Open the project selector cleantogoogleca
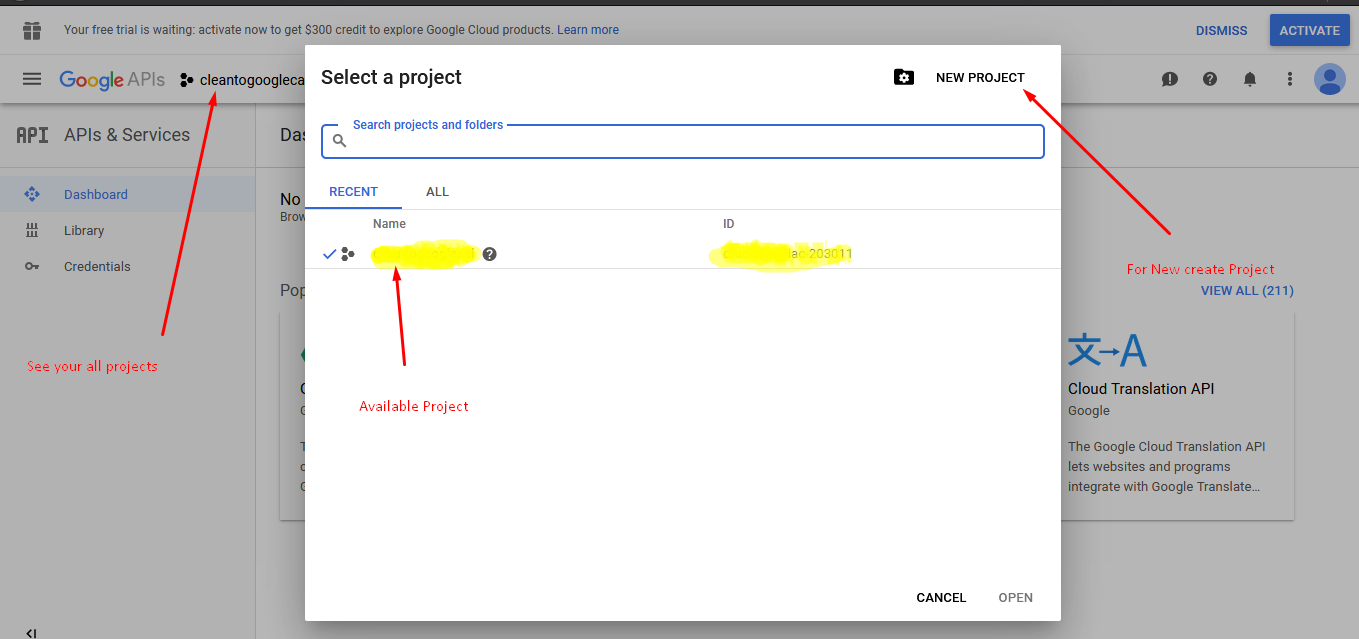 point(242,80)
